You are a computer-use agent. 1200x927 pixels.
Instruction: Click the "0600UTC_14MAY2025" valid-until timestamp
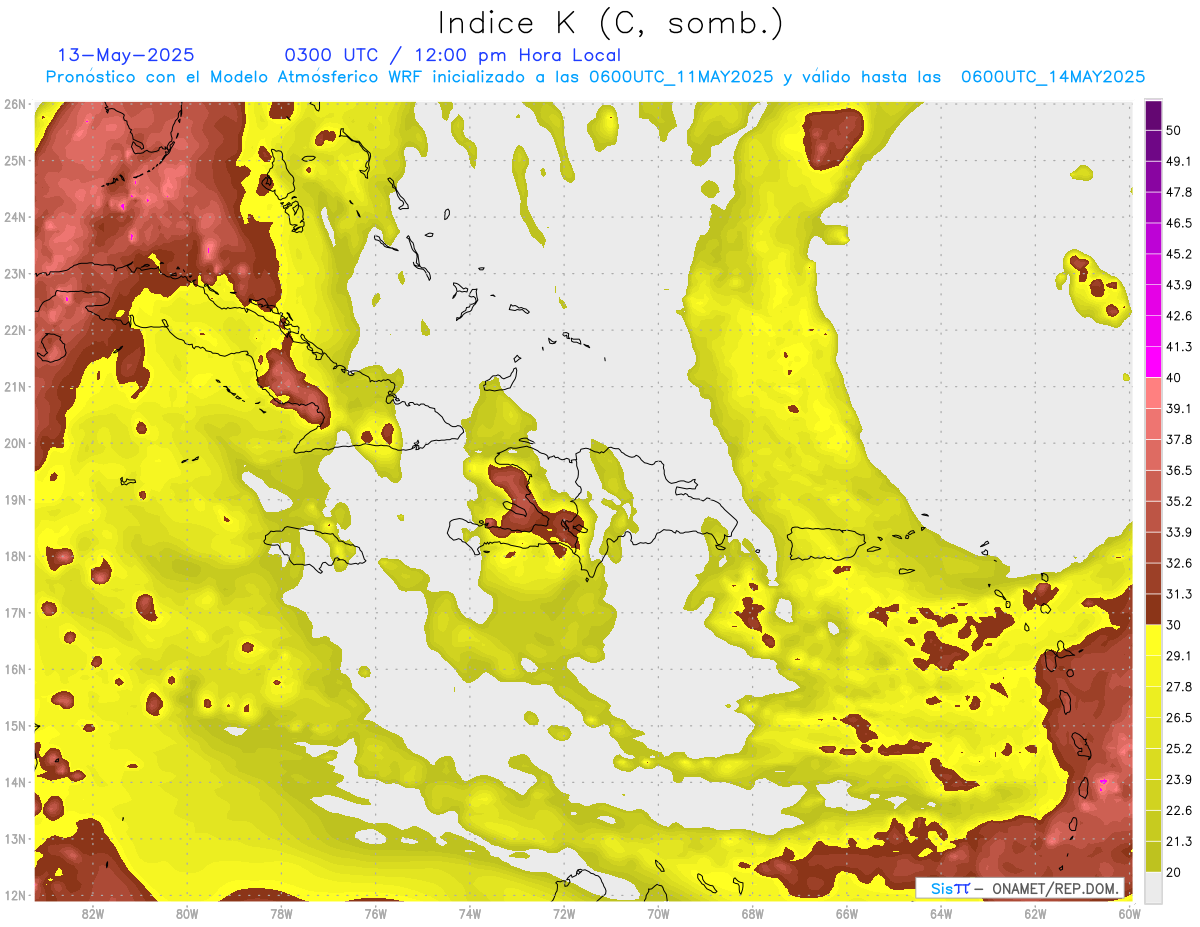pos(1053,77)
